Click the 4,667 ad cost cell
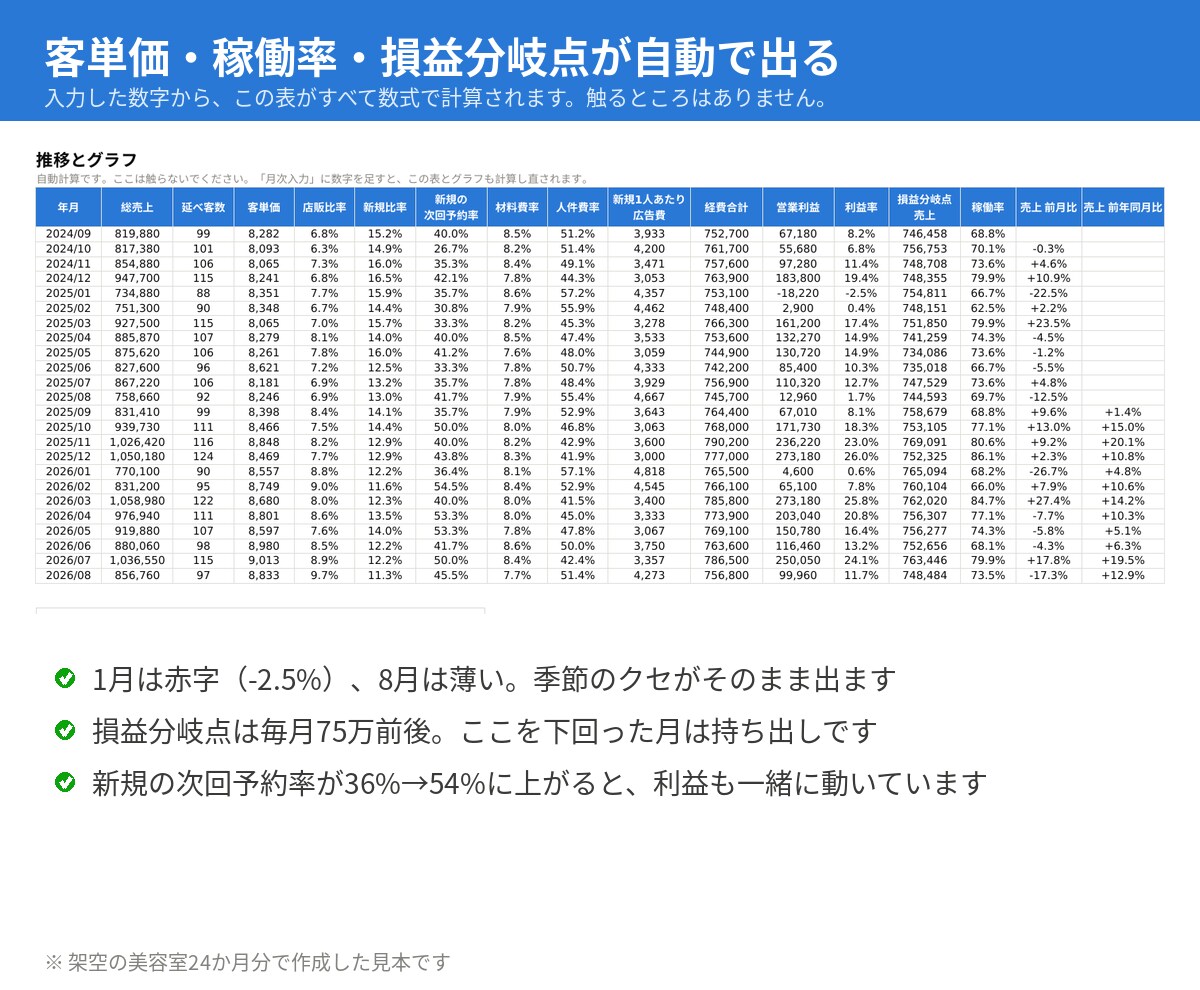The width and height of the screenshot is (1200, 990). click(x=649, y=398)
